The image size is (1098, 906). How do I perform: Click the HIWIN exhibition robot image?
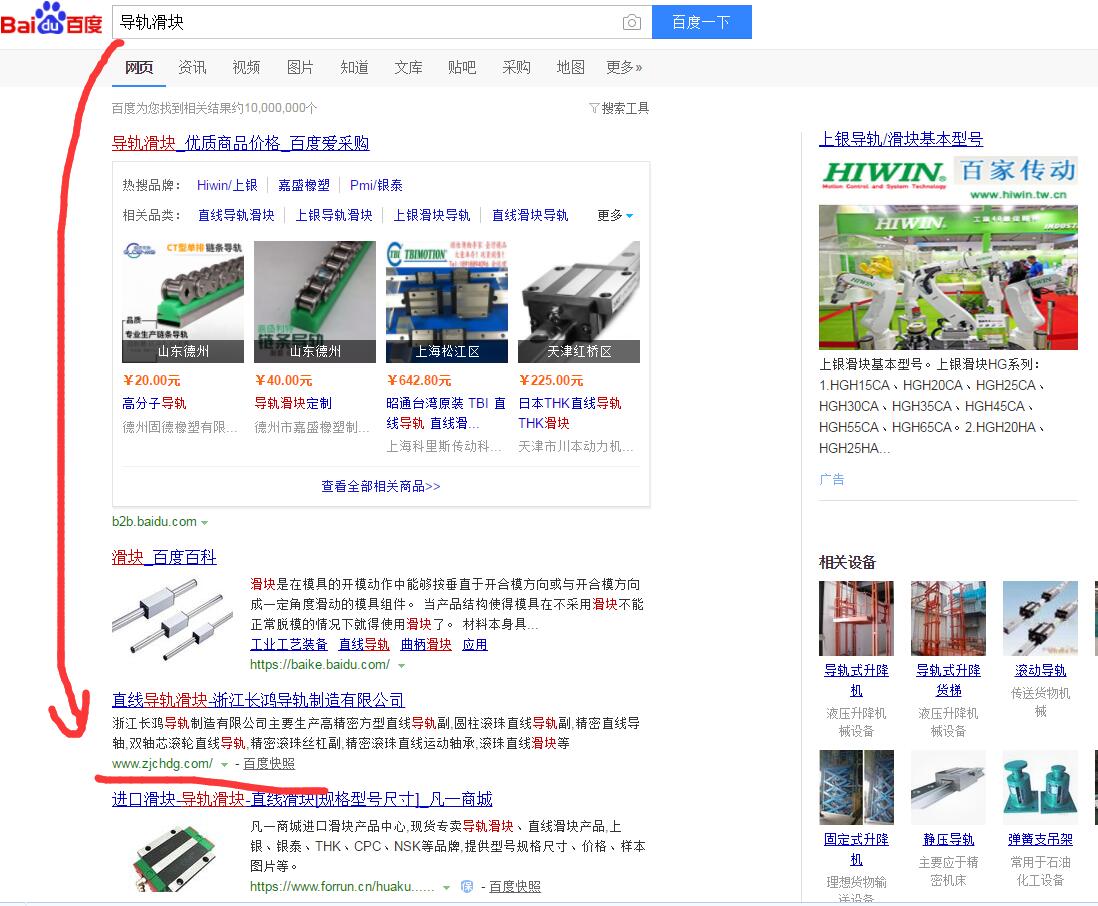[948, 277]
